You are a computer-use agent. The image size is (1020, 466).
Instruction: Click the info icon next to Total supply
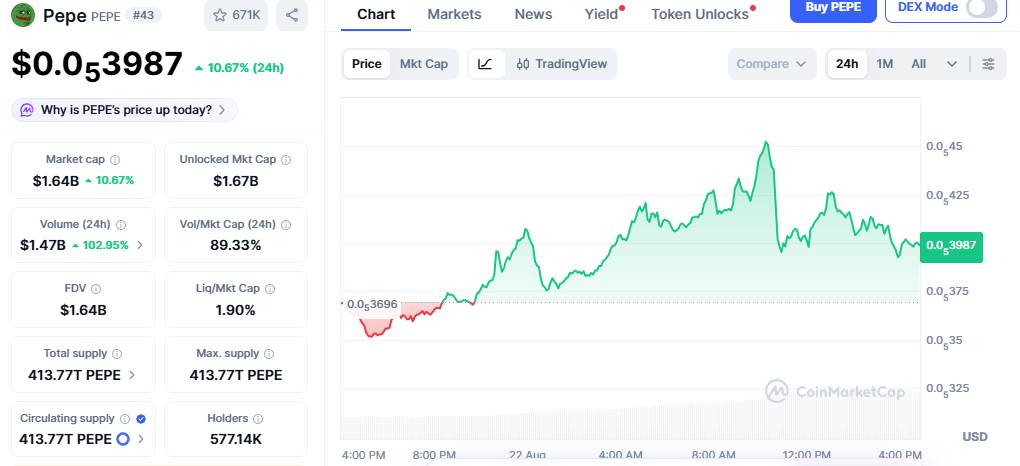tap(117, 353)
